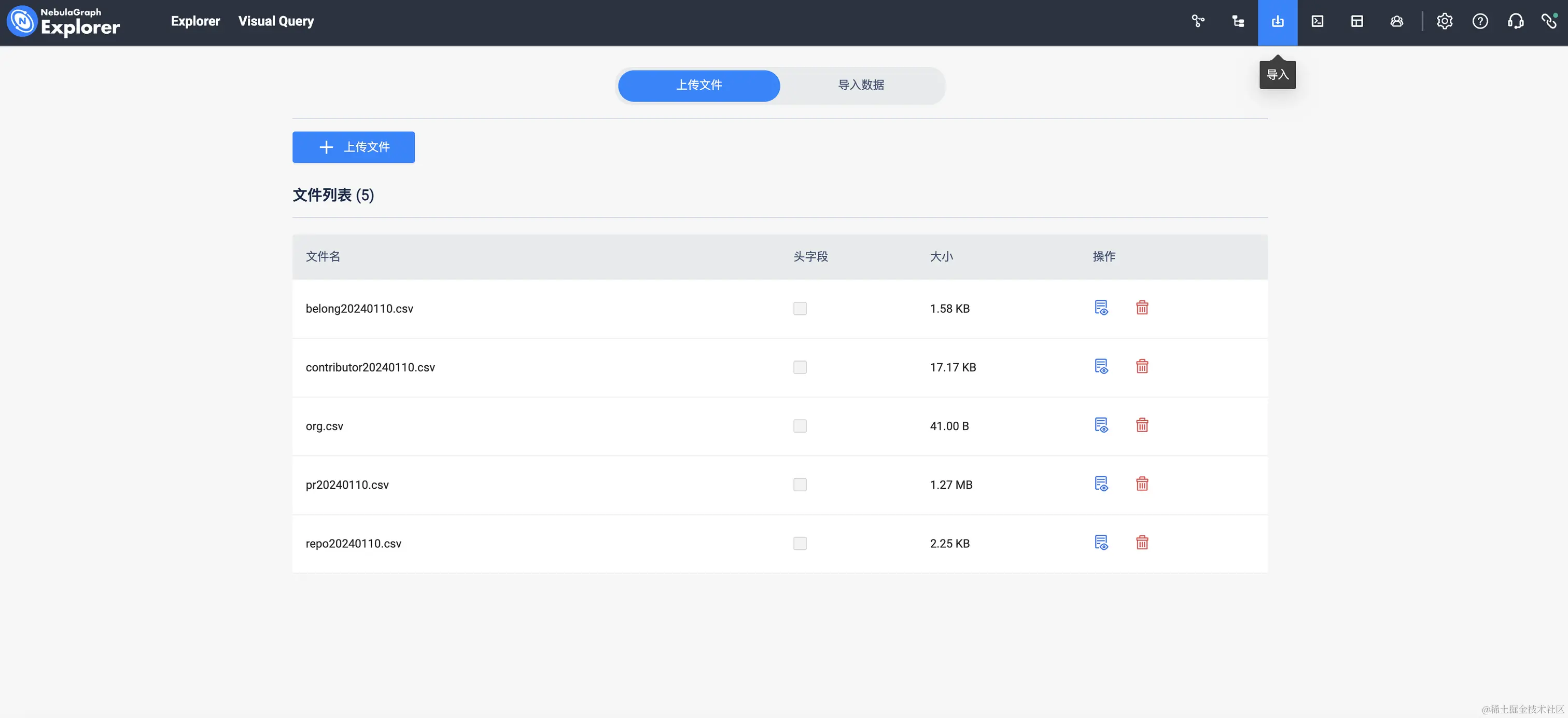Open Visual Query in top menu
This screenshot has height=718, width=1568.
coord(276,21)
